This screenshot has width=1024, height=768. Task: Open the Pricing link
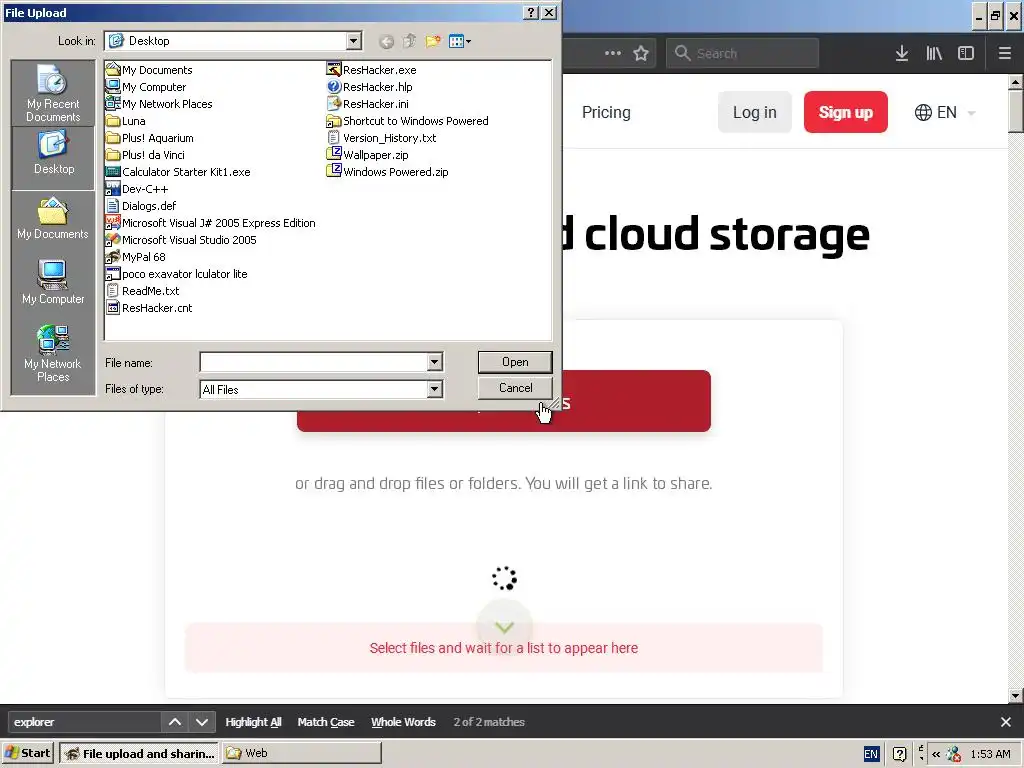606,112
